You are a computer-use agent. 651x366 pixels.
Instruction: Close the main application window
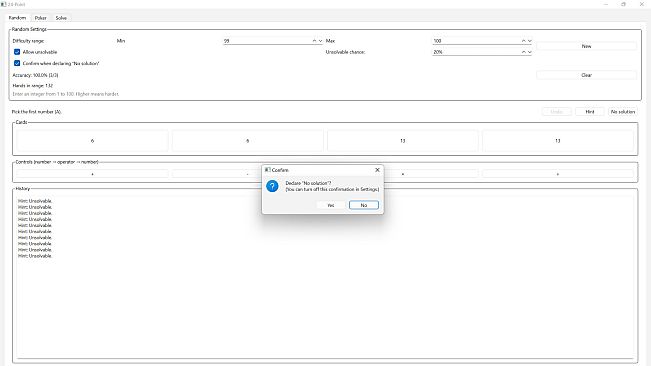641,4
